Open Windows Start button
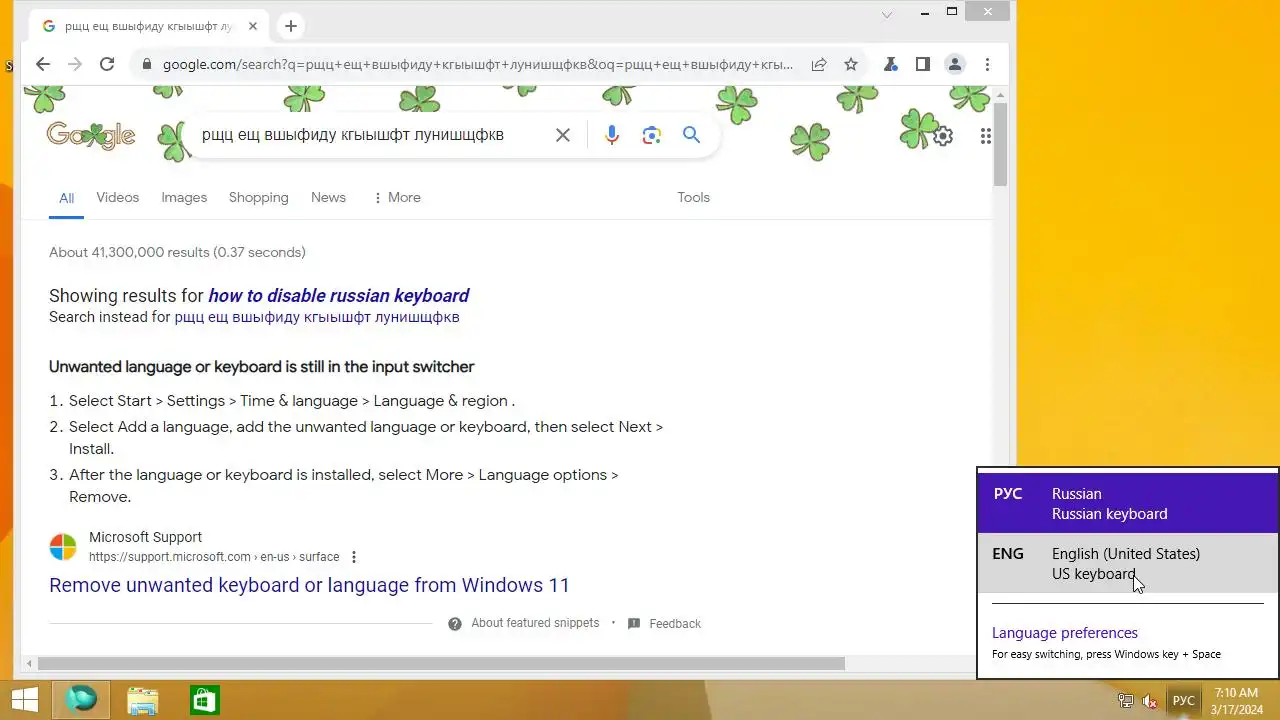The width and height of the screenshot is (1280, 720). point(25,700)
